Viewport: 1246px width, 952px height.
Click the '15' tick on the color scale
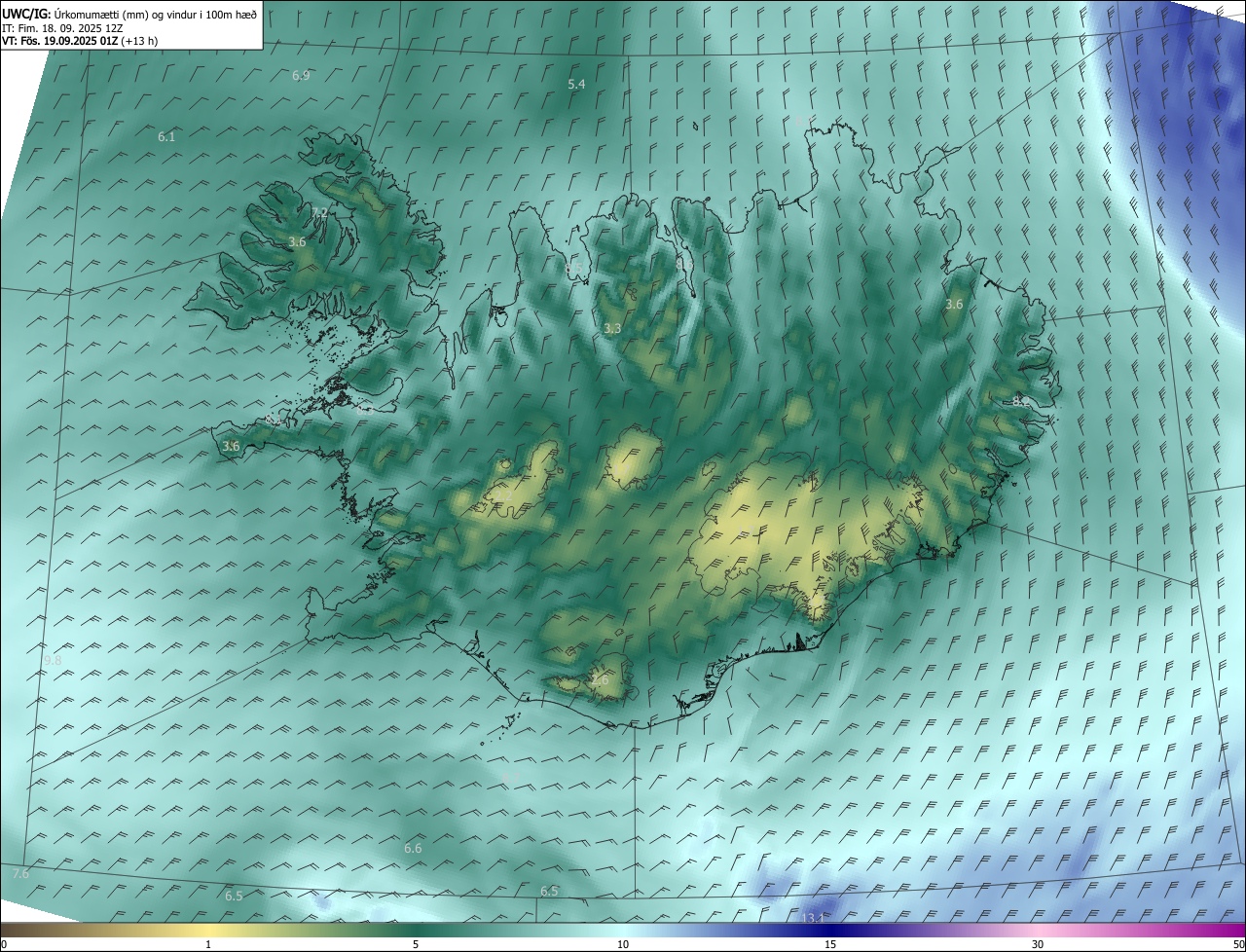tap(830, 944)
